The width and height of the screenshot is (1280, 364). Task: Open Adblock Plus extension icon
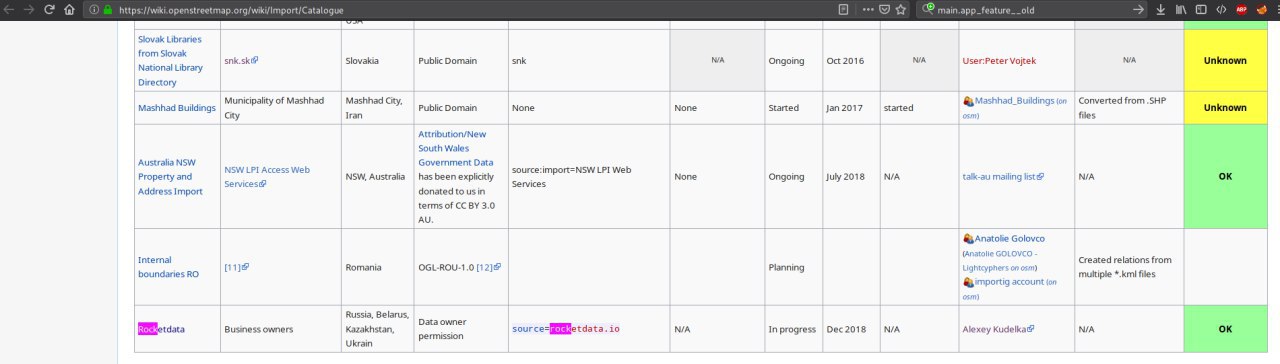(1241, 9)
